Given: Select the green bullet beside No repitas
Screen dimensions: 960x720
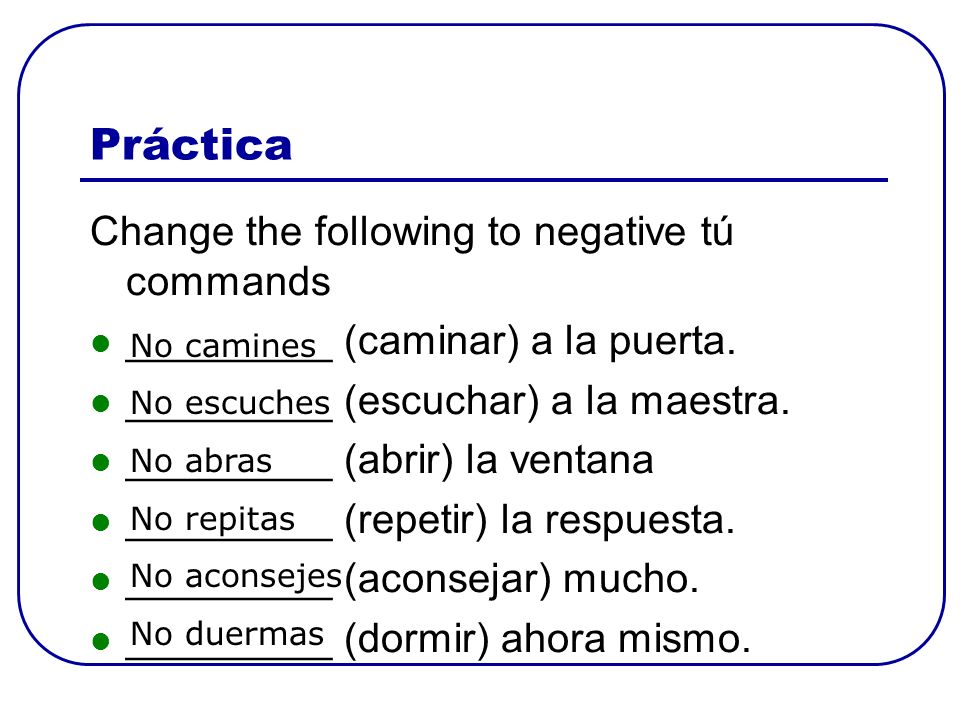Looking at the screenshot, I should pyautogui.click(x=100, y=522).
